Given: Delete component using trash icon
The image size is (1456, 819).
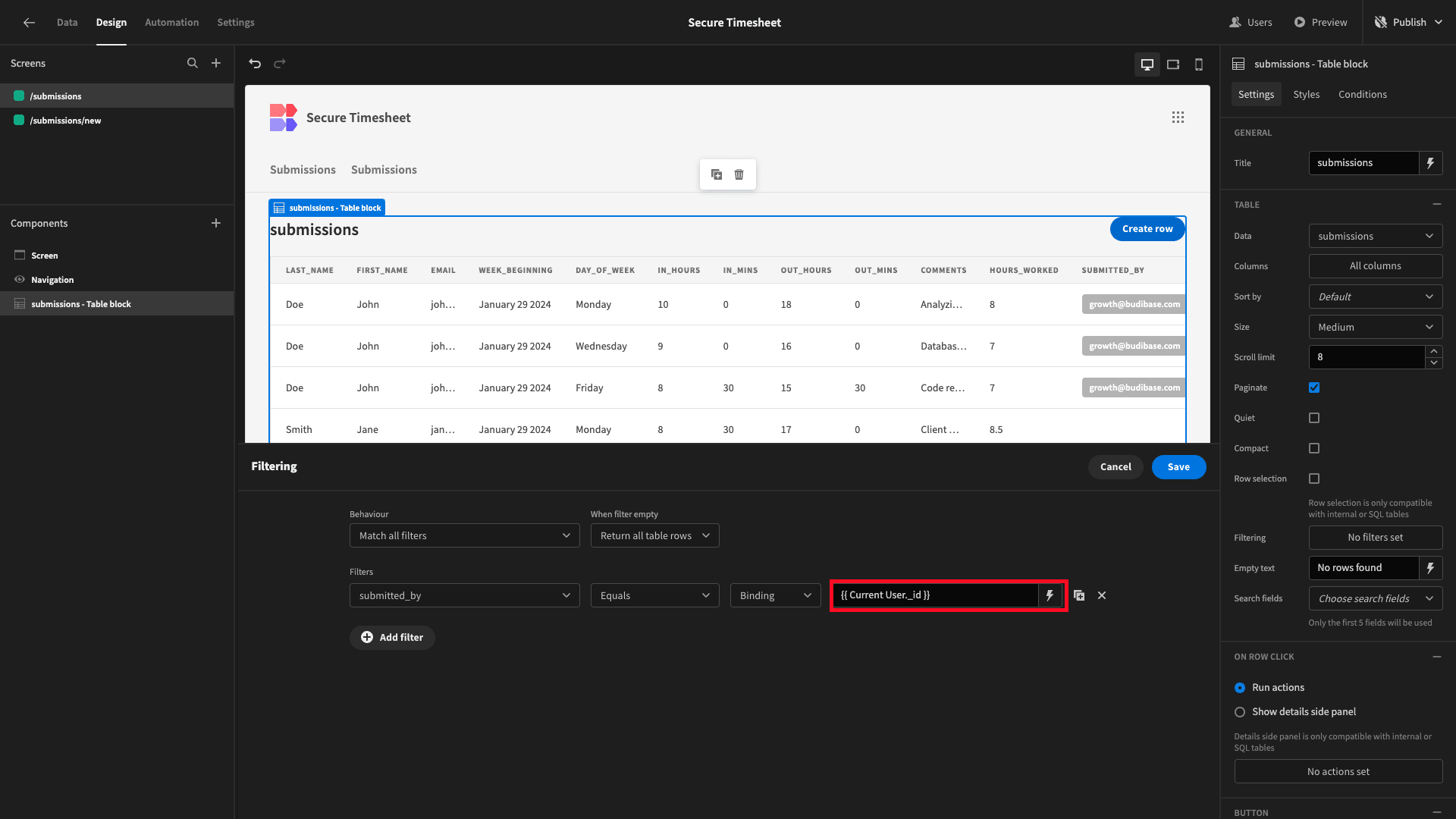Looking at the screenshot, I should tap(739, 174).
